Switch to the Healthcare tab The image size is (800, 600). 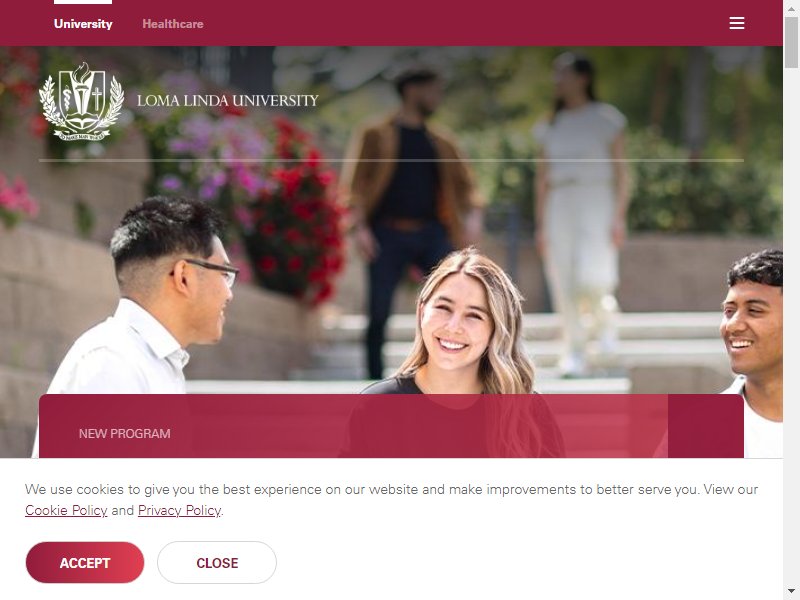pos(172,23)
